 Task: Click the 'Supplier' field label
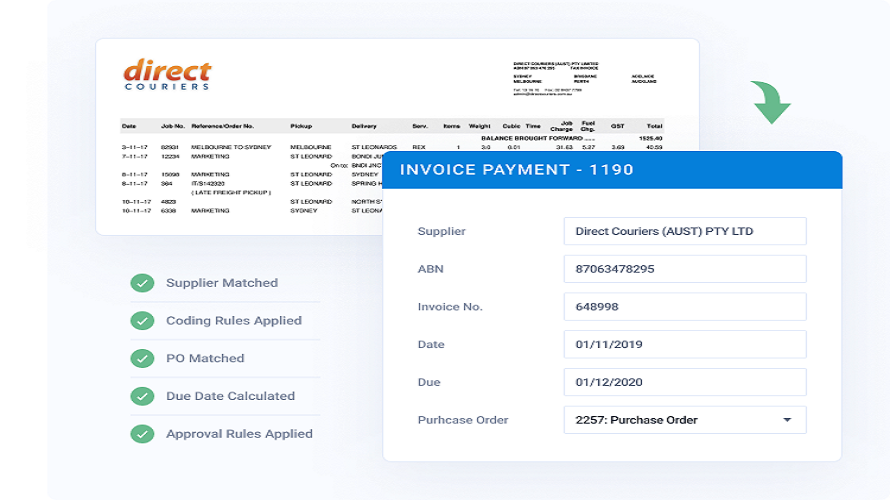click(x=442, y=231)
